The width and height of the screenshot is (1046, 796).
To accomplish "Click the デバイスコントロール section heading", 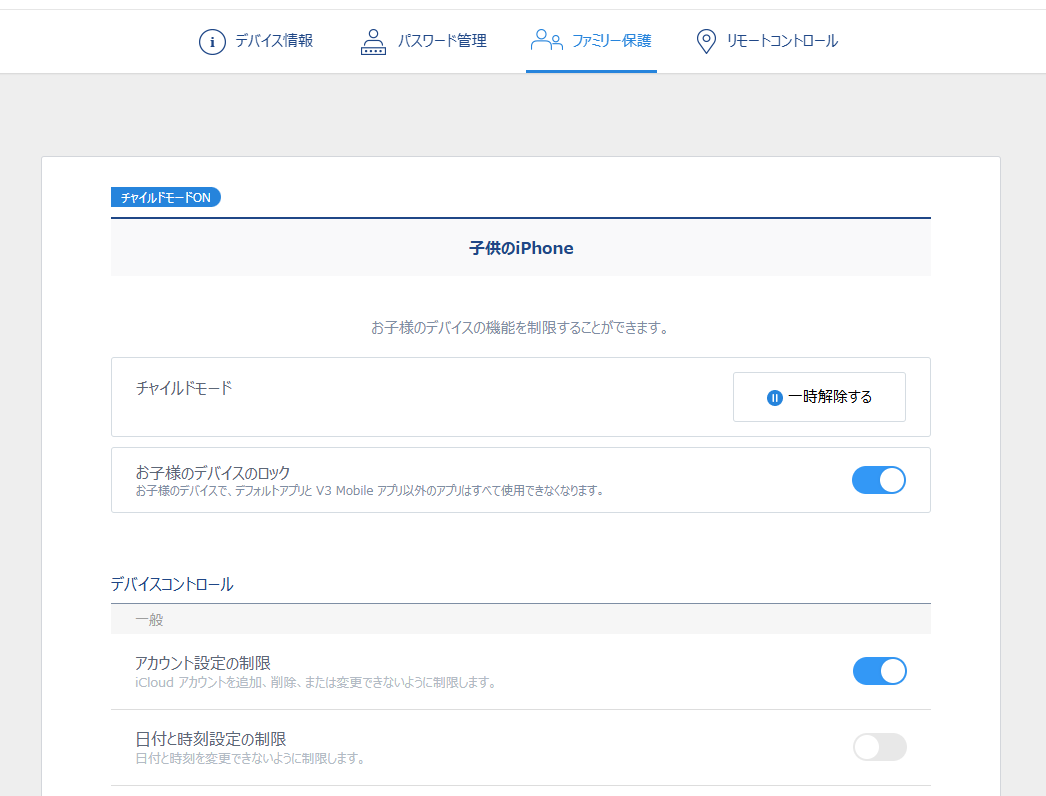I will coord(172,584).
